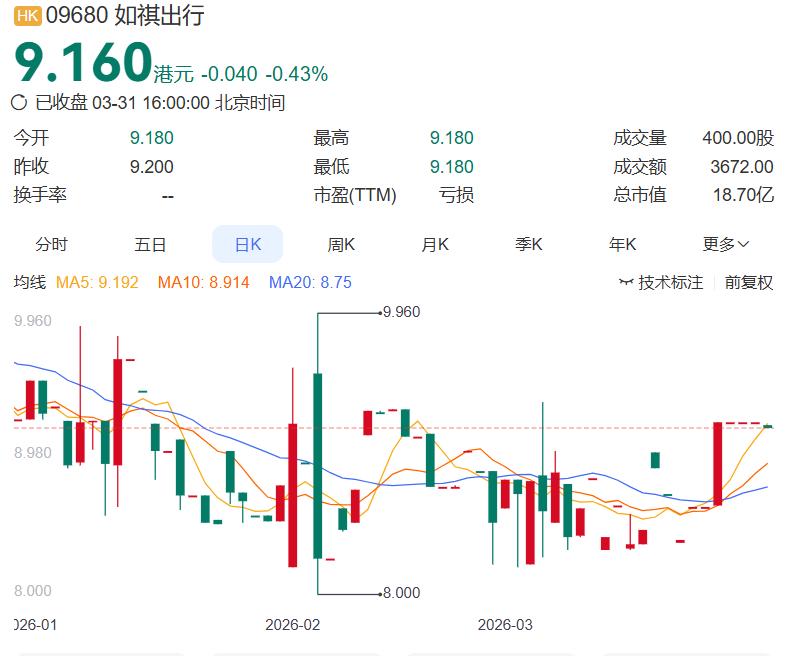
Task: Click the MA10: 8.914 indicator
Action: (204, 283)
